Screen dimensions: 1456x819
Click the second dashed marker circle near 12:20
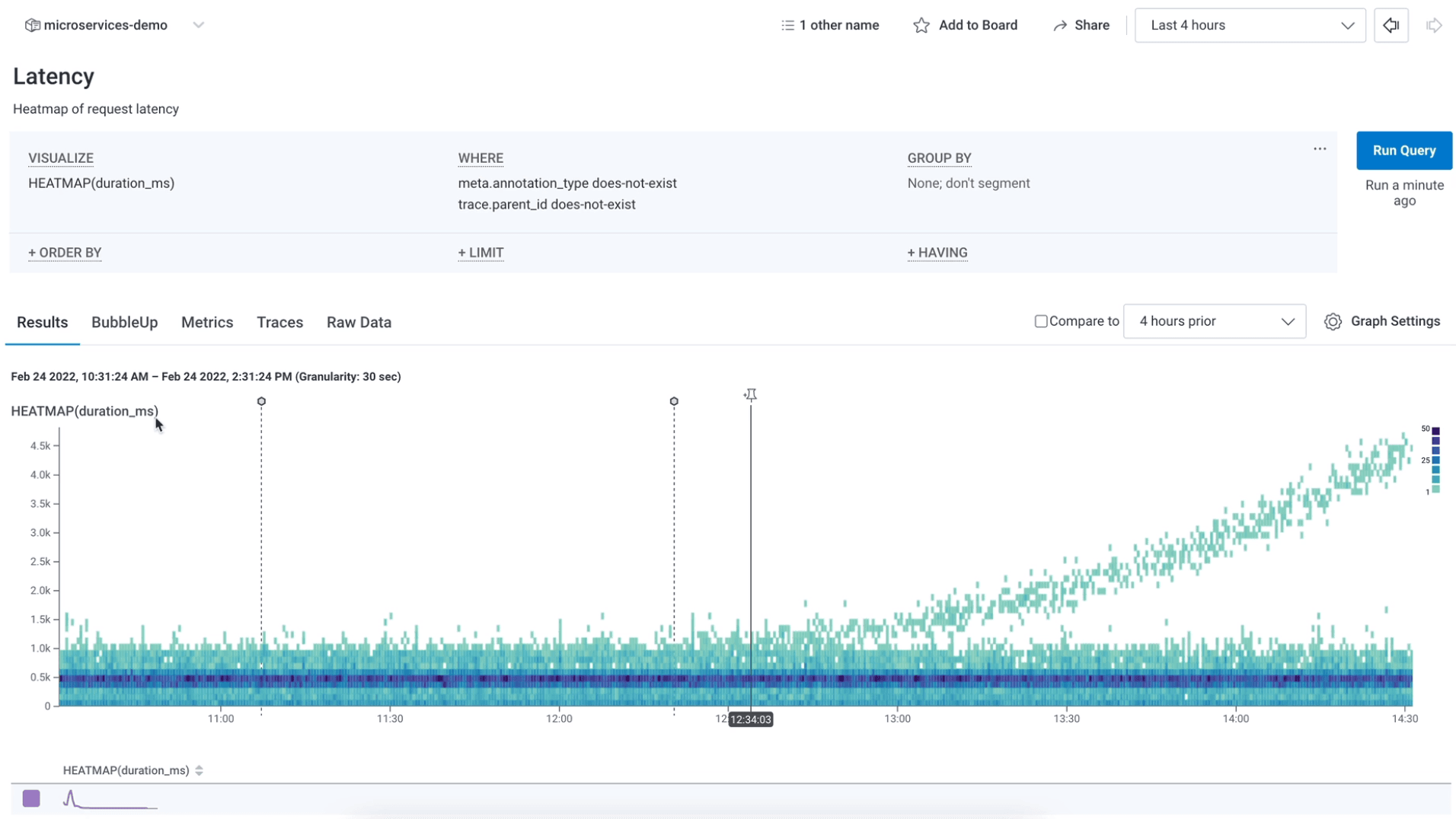(x=674, y=401)
